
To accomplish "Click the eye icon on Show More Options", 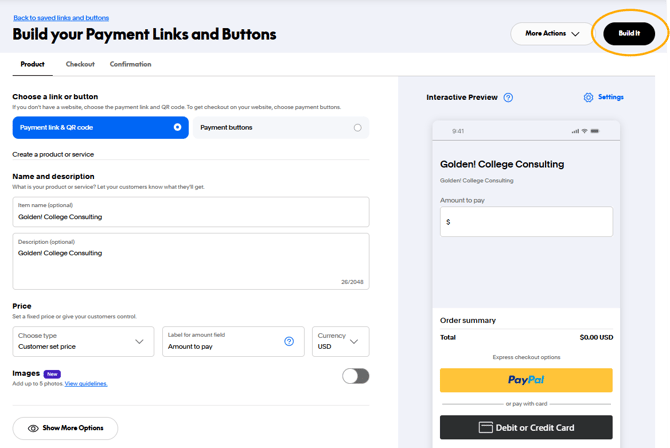I will [33, 428].
